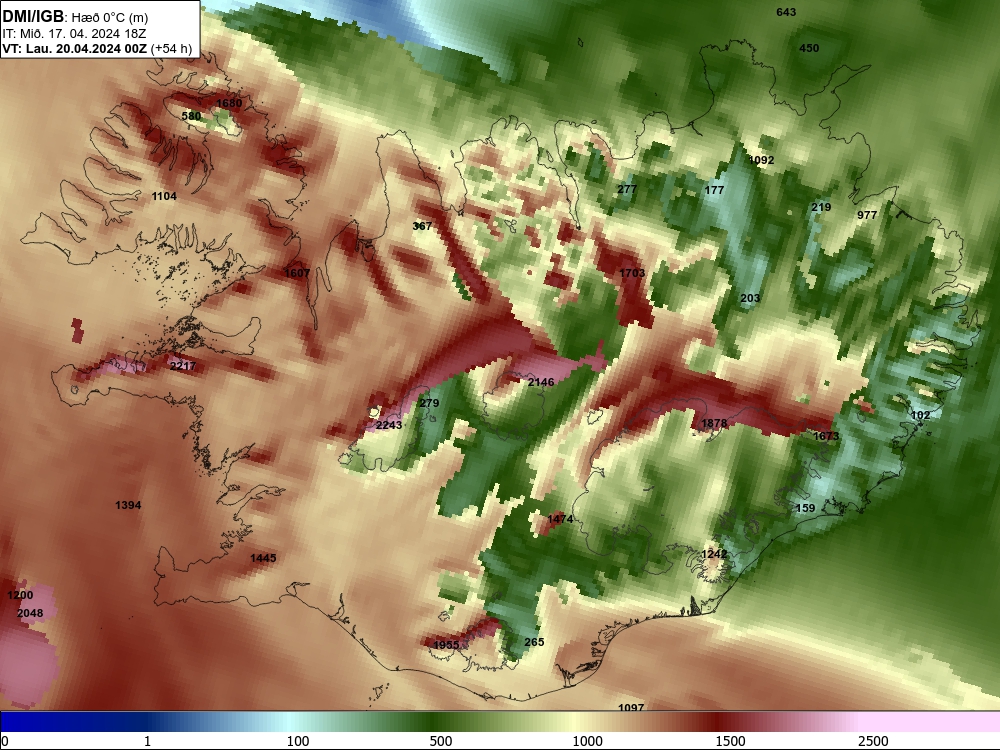This screenshot has height=750, width=1000.
Task: Select the 2217 height label
Action: point(183,366)
